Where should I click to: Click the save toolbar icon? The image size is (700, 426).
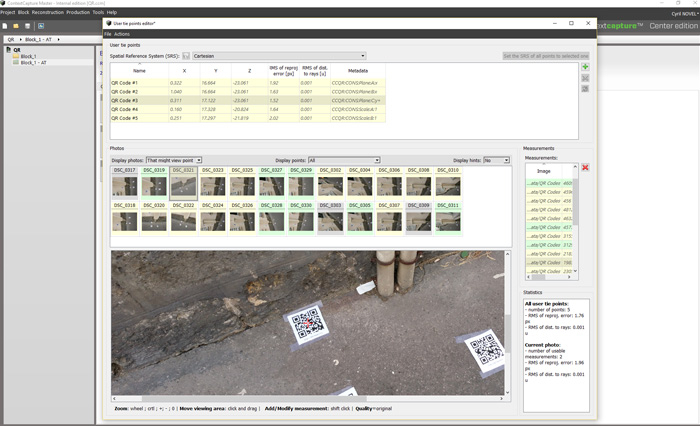click(27, 25)
